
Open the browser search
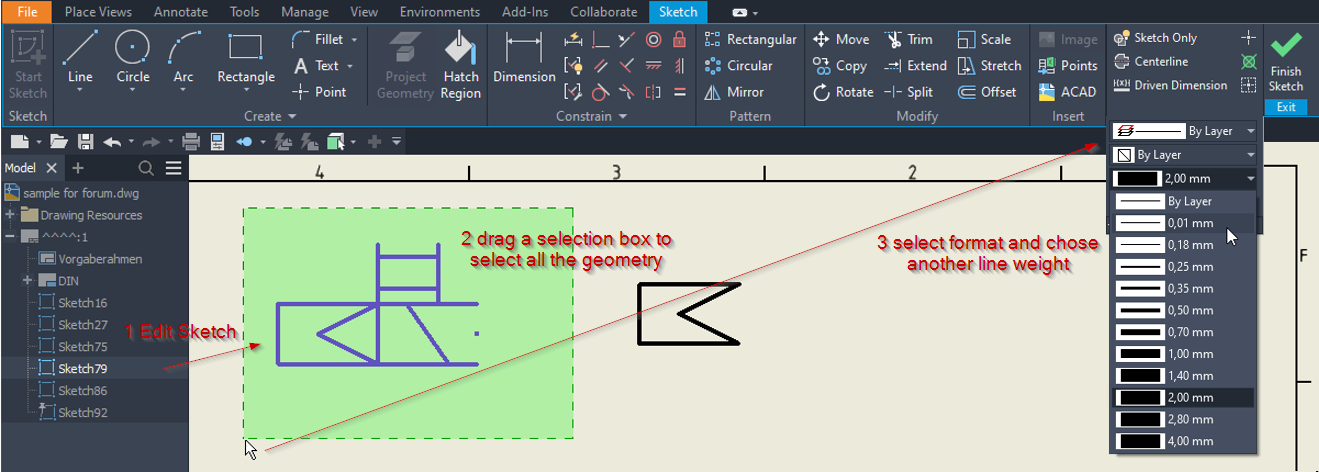[146, 167]
